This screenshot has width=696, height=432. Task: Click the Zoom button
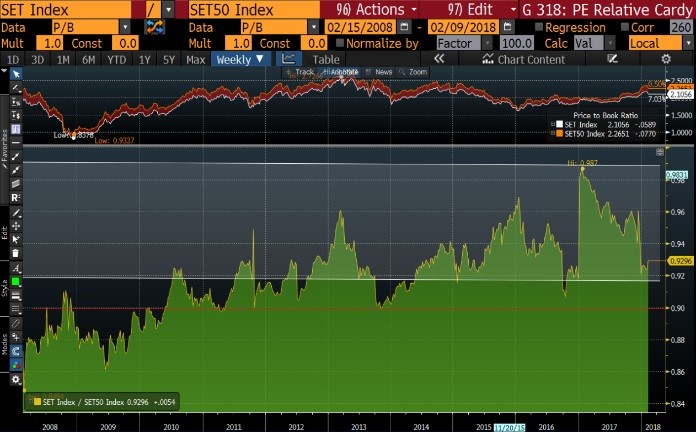point(413,72)
